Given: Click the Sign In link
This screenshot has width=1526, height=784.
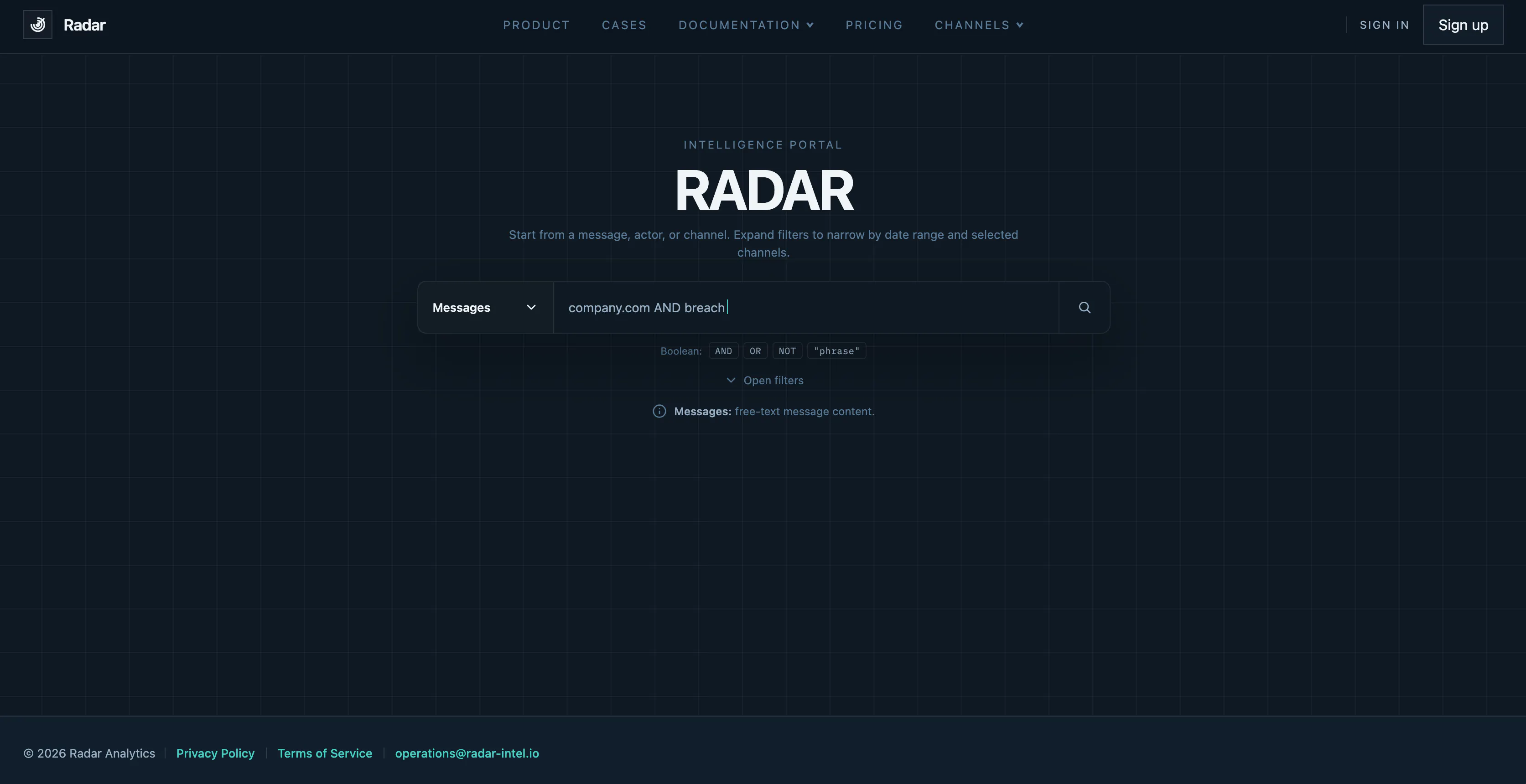Looking at the screenshot, I should coord(1384,25).
